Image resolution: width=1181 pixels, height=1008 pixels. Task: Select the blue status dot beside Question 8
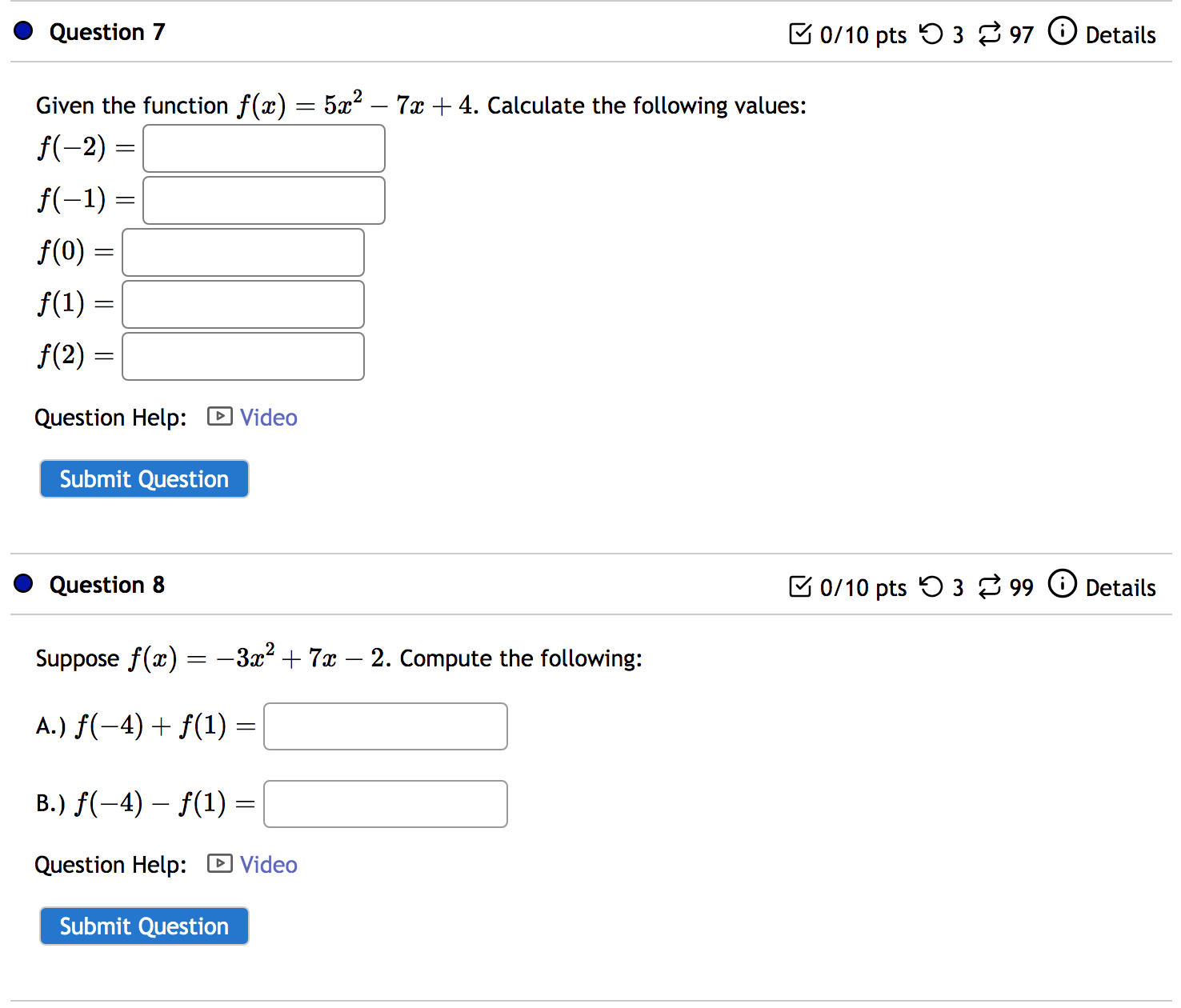23,583
